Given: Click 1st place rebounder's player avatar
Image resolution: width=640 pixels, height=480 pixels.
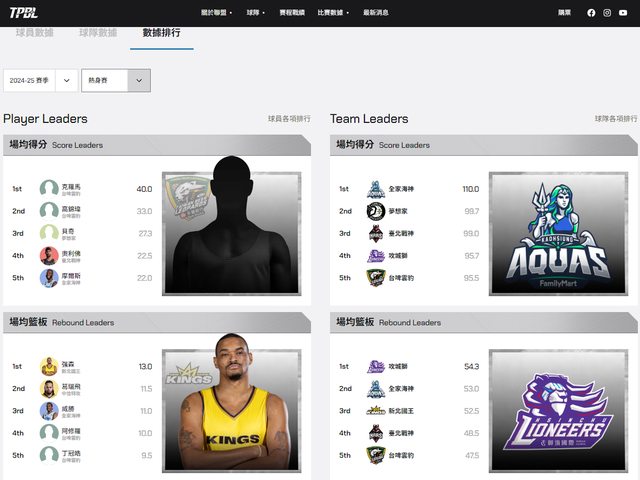Looking at the screenshot, I should tap(49, 367).
